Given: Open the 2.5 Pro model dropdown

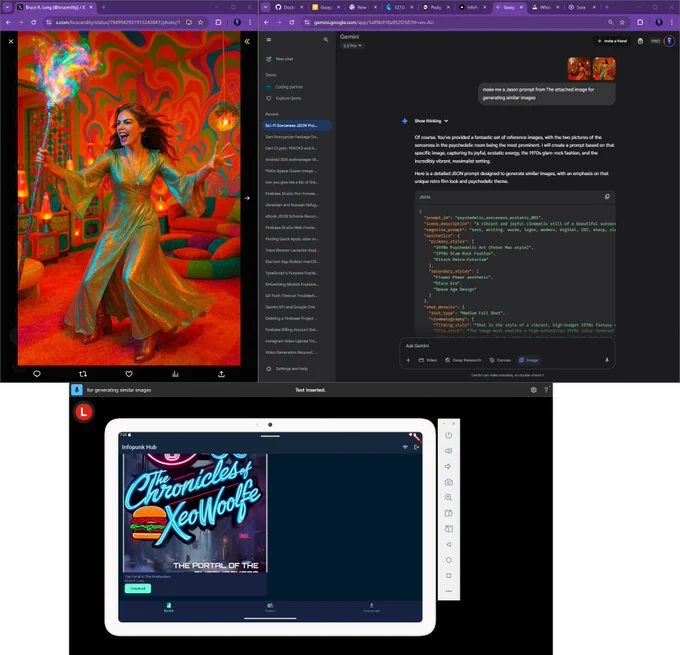Looking at the screenshot, I should click(352, 46).
